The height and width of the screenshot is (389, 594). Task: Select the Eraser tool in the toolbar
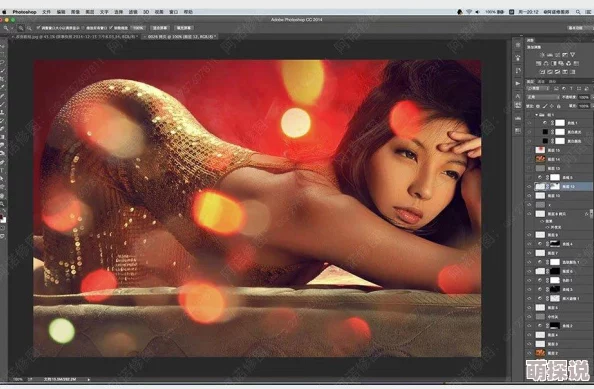tap(3, 128)
